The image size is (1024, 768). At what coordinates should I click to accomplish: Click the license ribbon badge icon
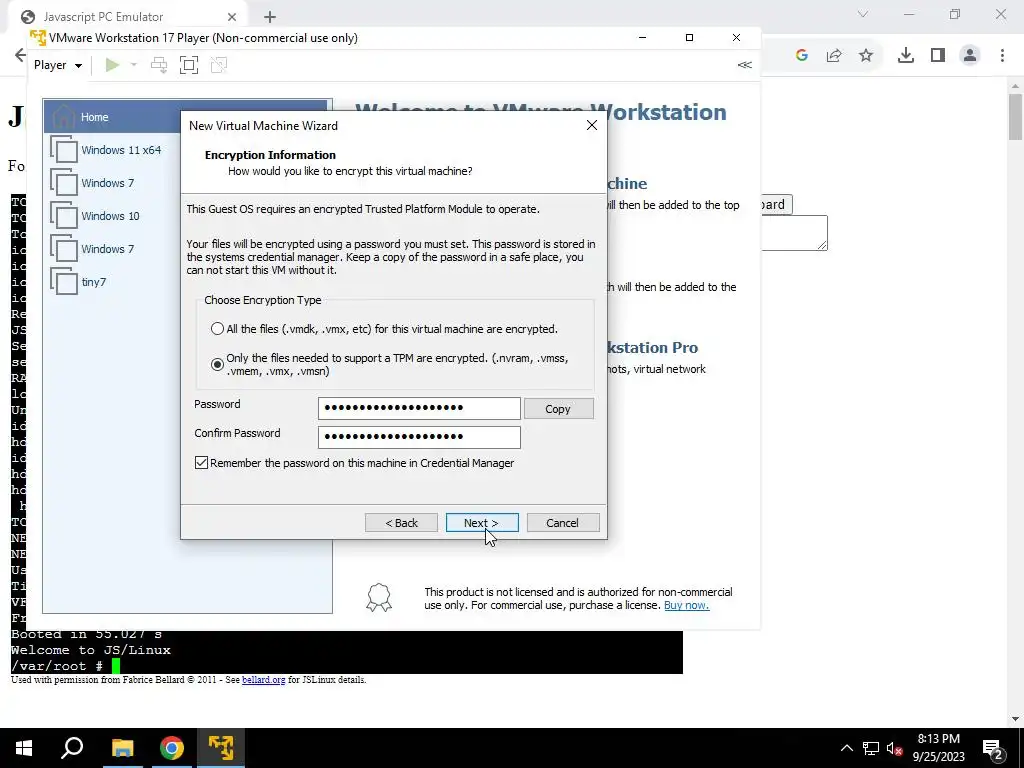379,598
